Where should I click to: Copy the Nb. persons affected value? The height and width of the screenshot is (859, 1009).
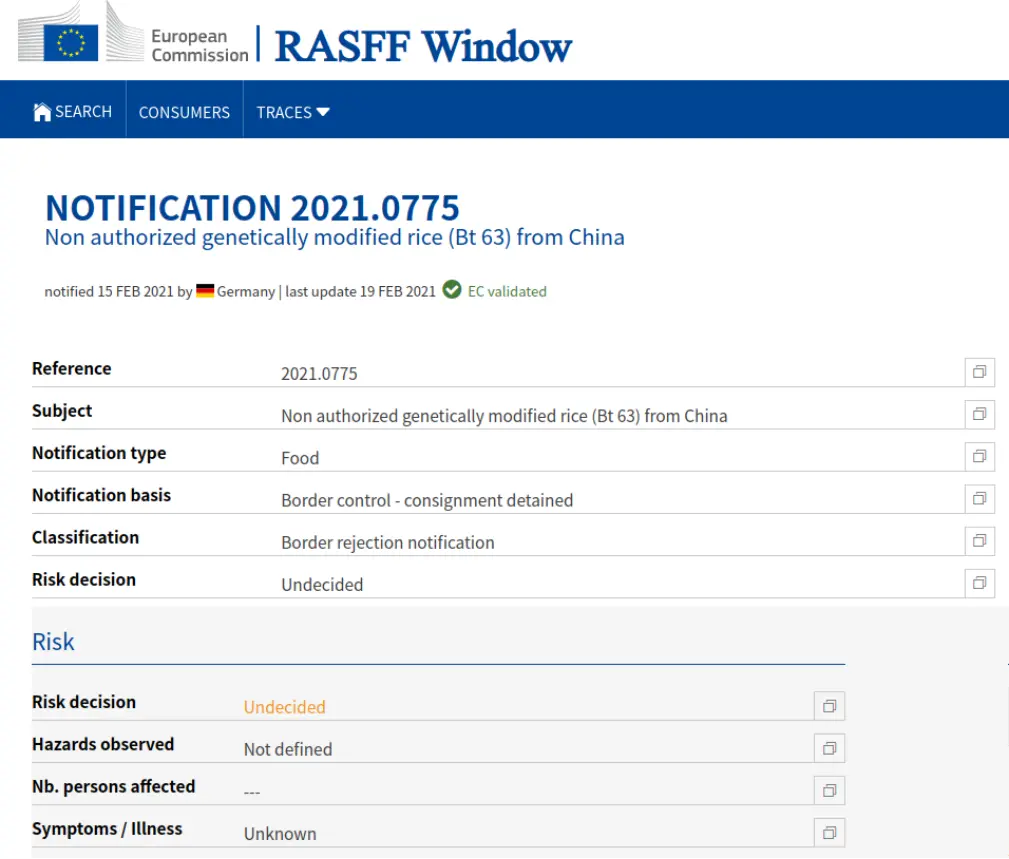829,790
